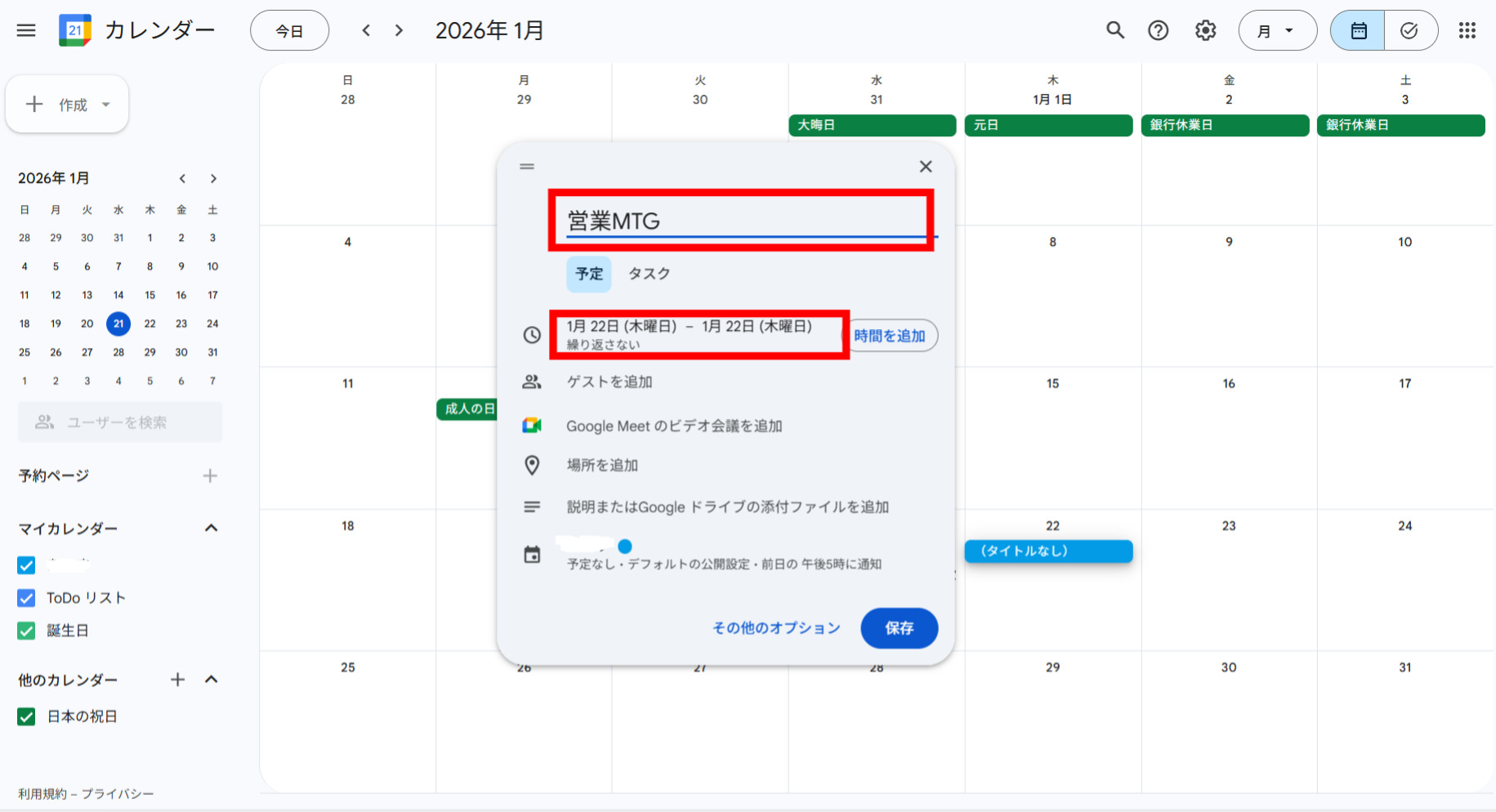Image resolution: width=1496 pixels, height=812 pixels.
Task: Disable the 日本の祝日 calendar
Action: coord(25,716)
